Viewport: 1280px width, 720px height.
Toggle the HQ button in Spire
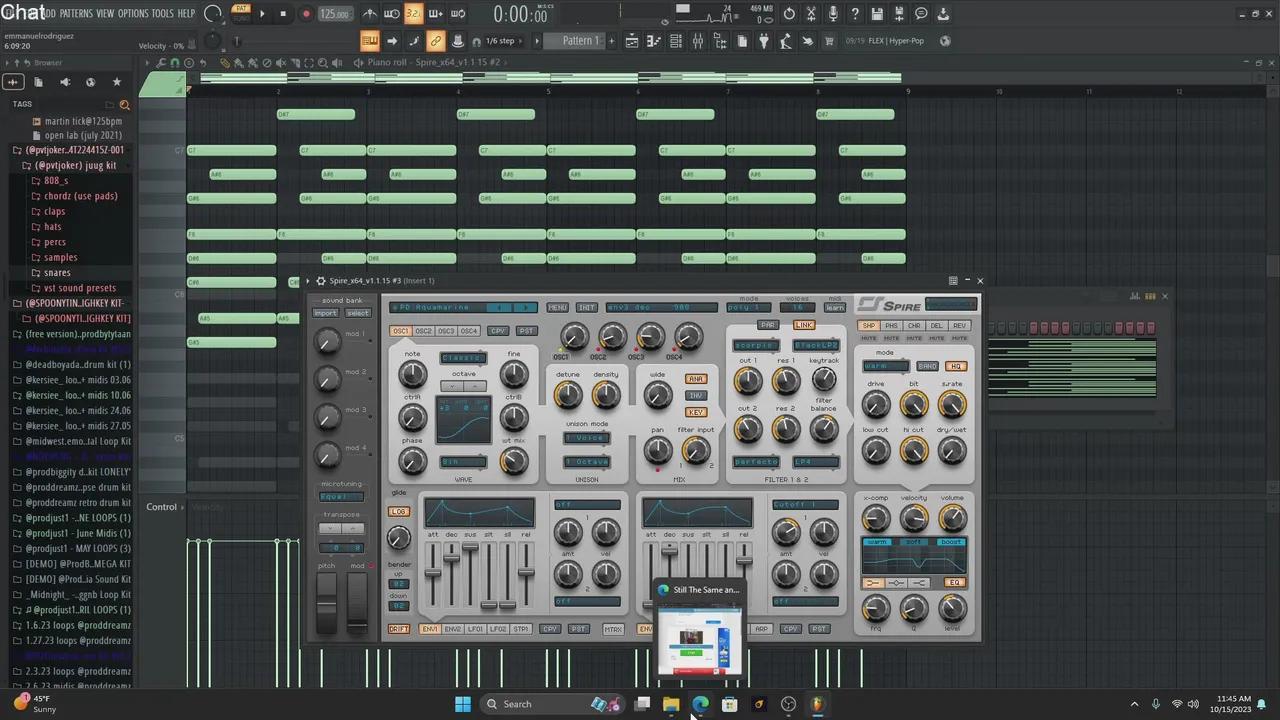(955, 367)
